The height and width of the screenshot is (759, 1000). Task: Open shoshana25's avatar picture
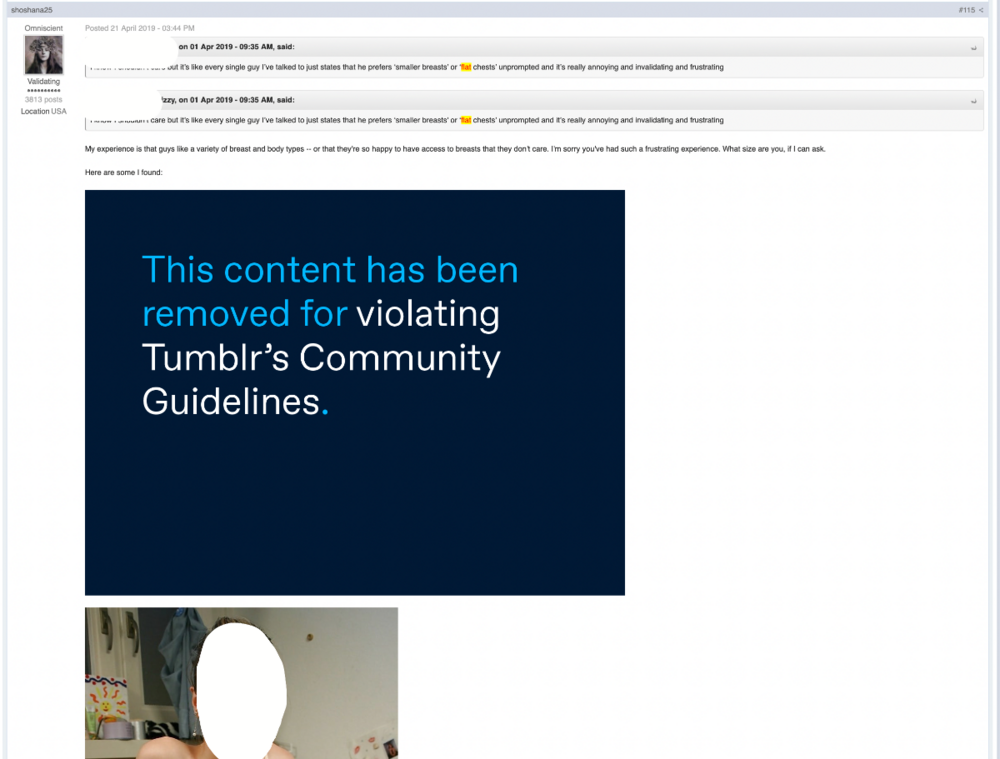pyautogui.click(x=43, y=55)
